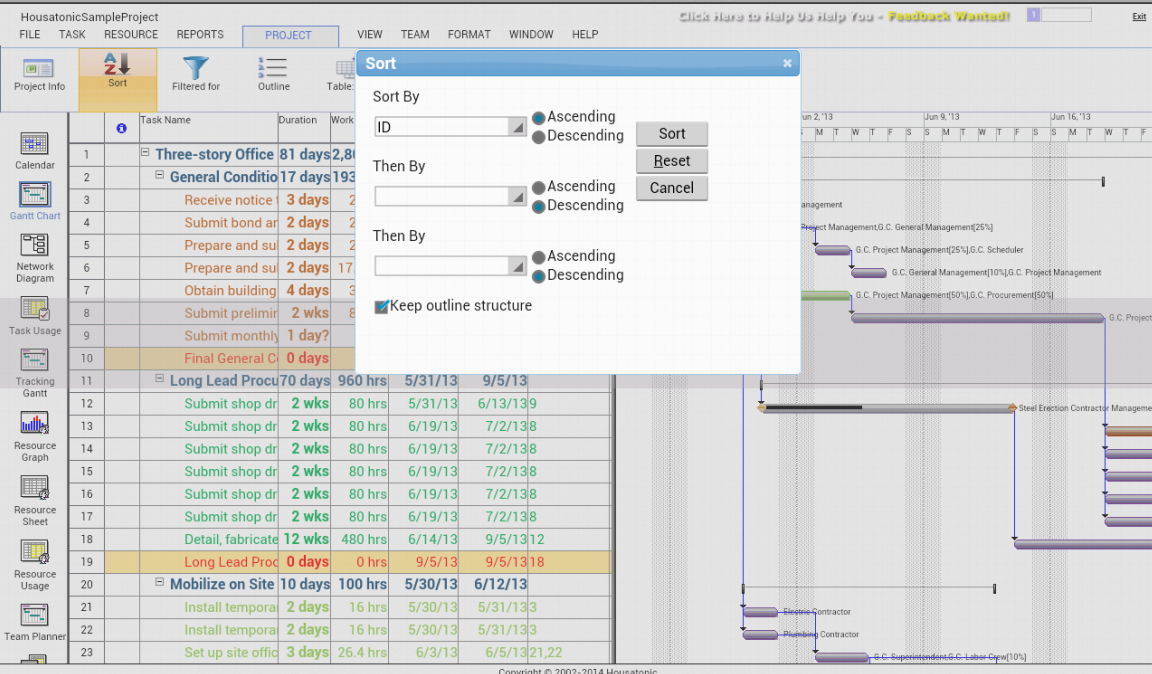This screenshot has height=674, width=1152.
Task: Select Descending order for Sort By
Action: [x=537, y=136]
